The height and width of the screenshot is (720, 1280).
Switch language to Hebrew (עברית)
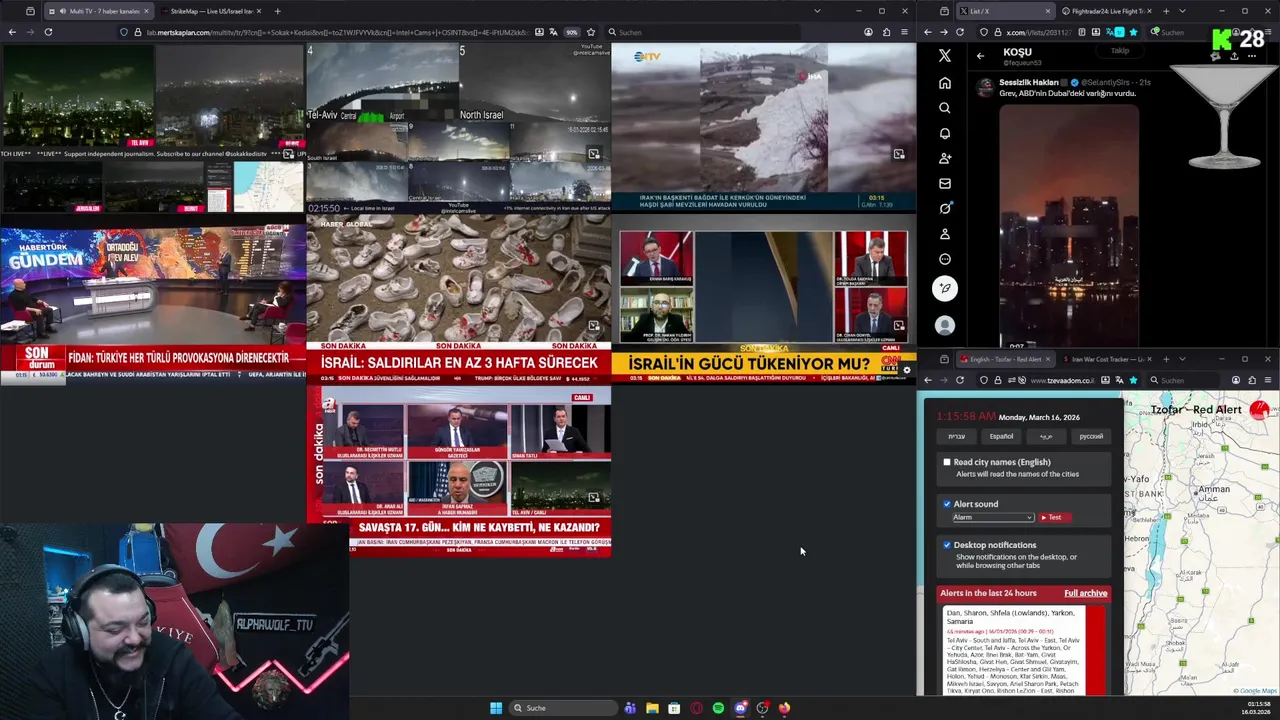(x=956, y=436)
